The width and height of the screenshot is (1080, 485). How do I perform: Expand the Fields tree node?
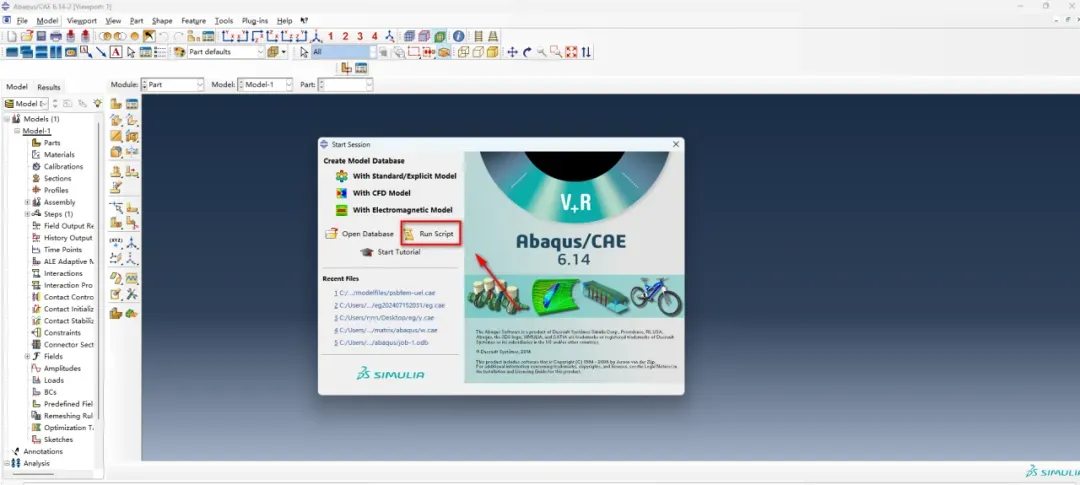click(28, 357)
